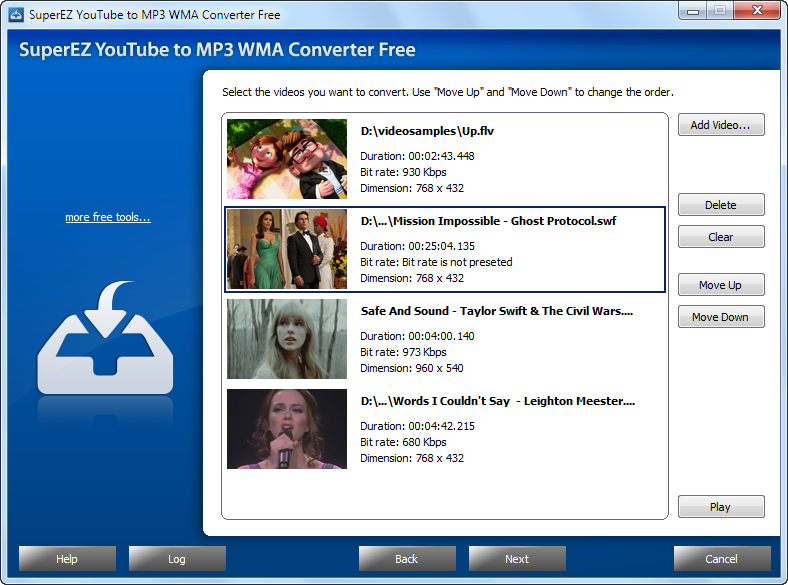Click the Bit rate: 930 Kbps text
788x585 pixels.
[x=403, y=172]
